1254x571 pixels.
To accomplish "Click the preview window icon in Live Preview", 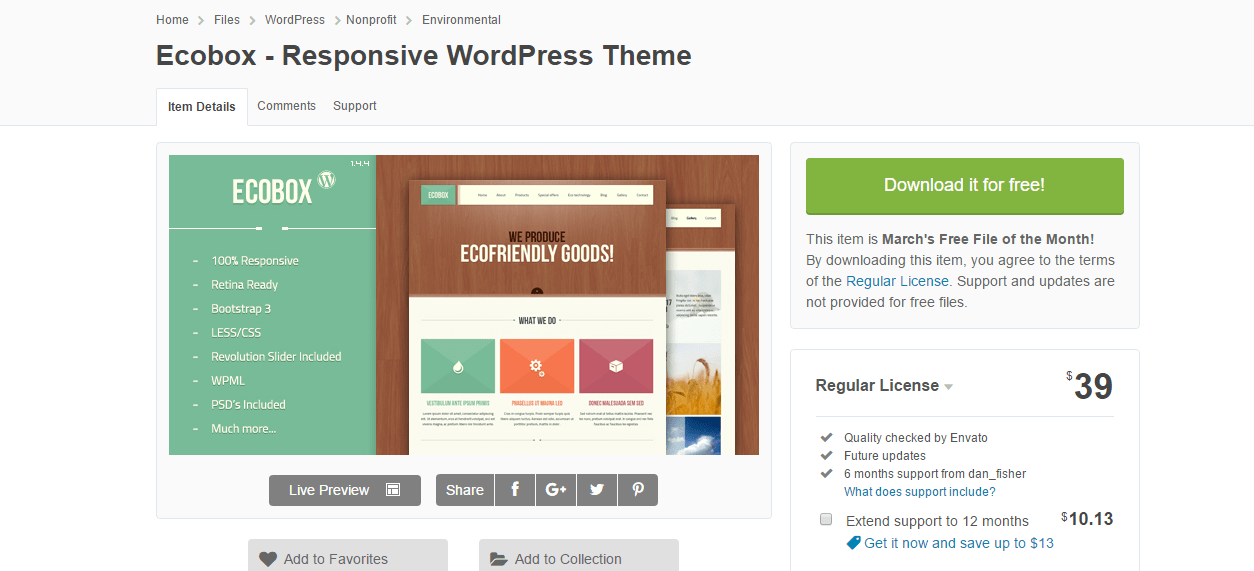I will pos(393,490).
